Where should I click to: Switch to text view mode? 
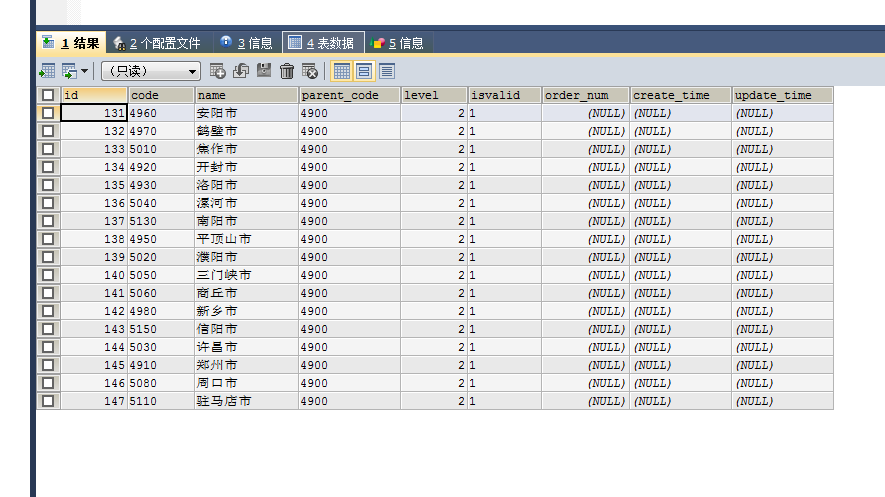[x=387, y=71]
